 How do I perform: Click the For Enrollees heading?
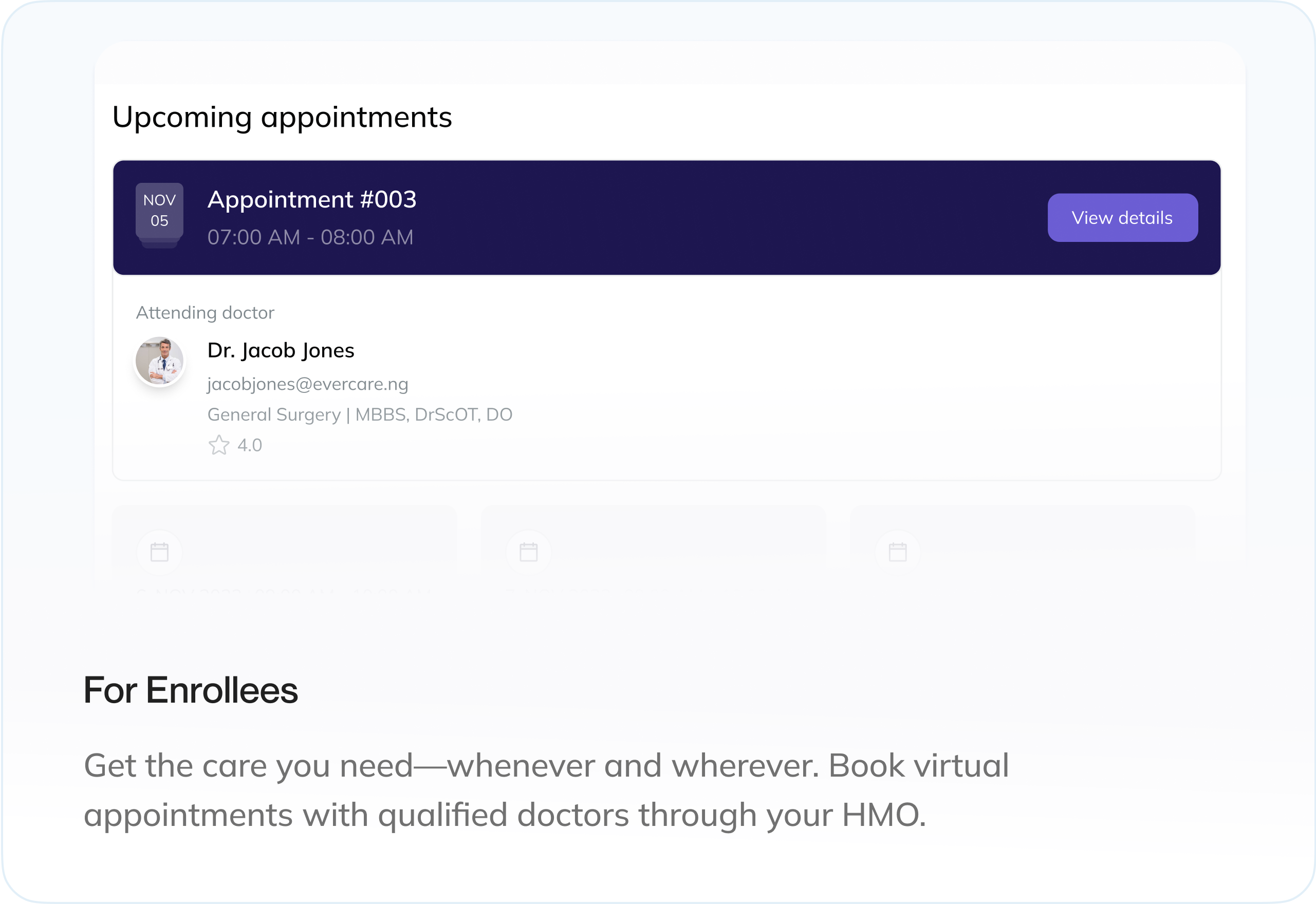coord(190,690)
